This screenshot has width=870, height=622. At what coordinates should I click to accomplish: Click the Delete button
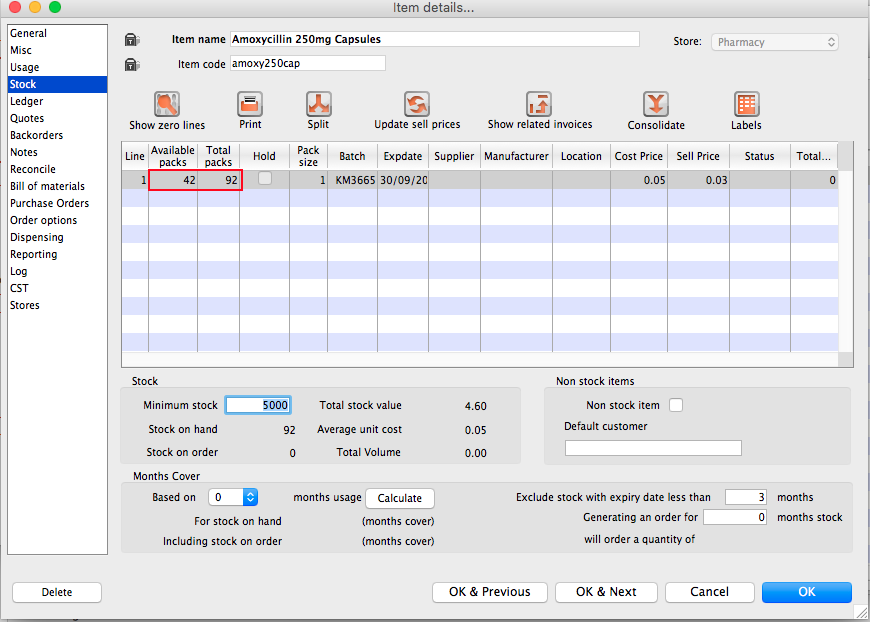pyautogui.click(x=57, y=592)
